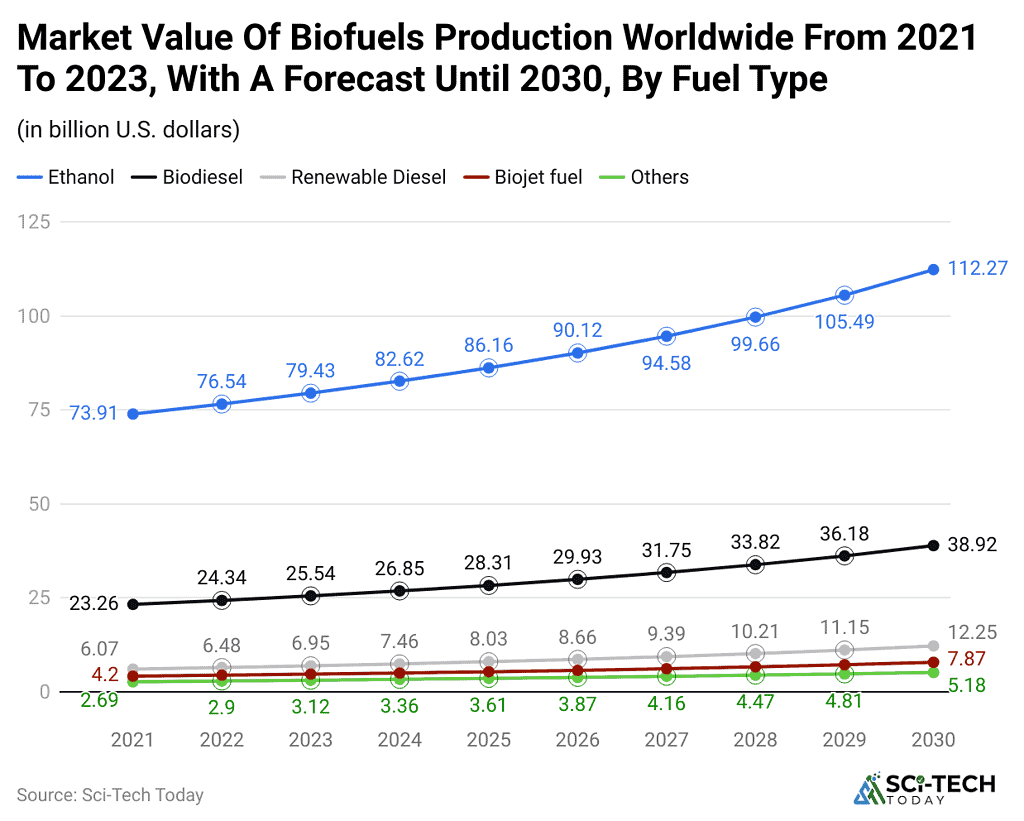Click the 2030 x-axis label
The image size is (1024, 821).
[933, 739]
